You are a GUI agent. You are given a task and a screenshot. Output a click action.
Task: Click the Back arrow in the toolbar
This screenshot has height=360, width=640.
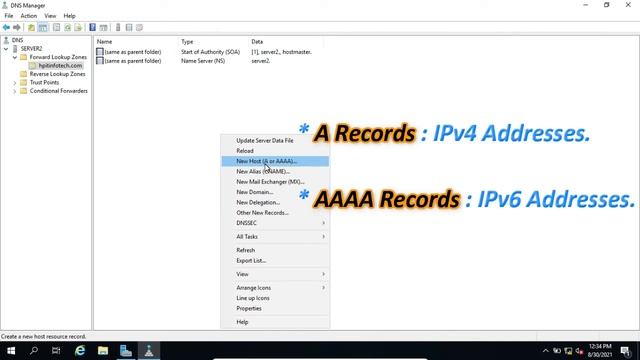(x=6, y=27)
